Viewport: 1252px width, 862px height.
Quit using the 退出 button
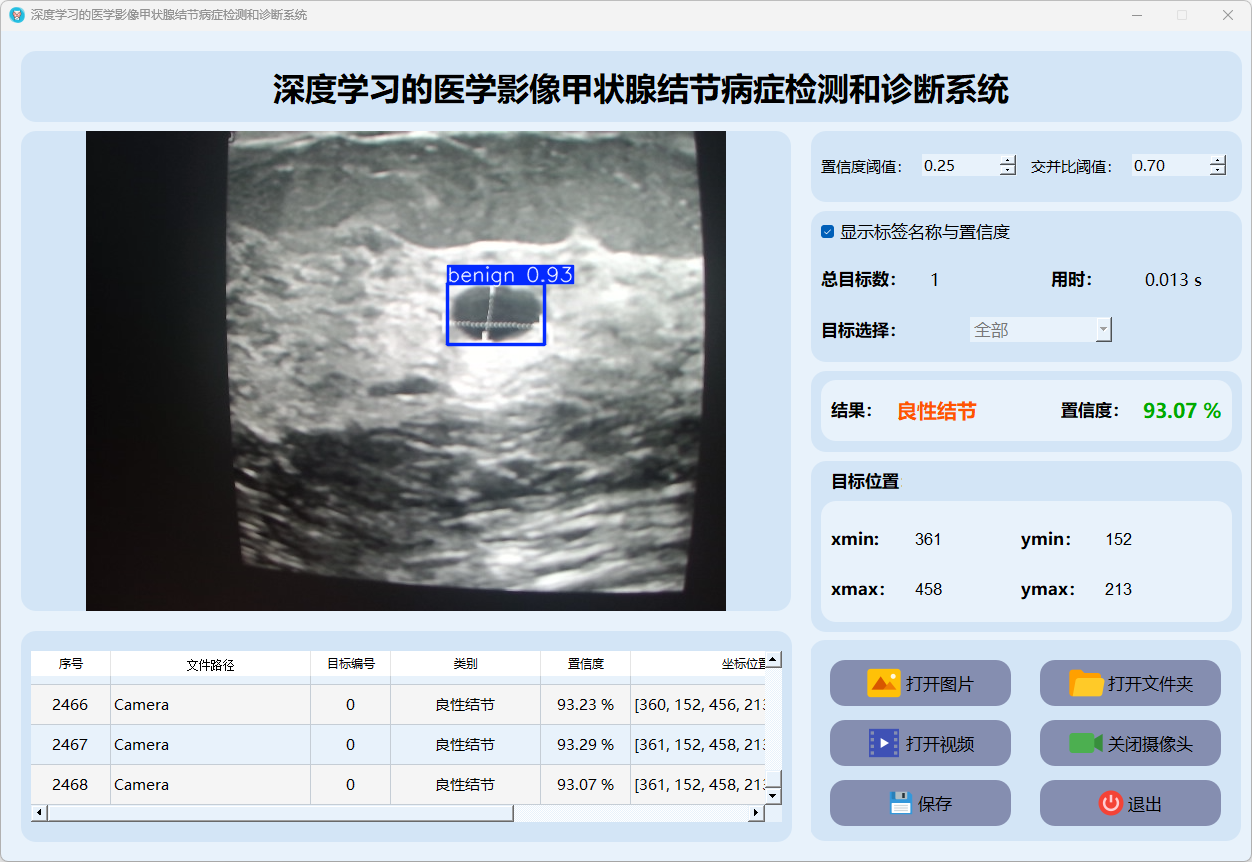1130,803
